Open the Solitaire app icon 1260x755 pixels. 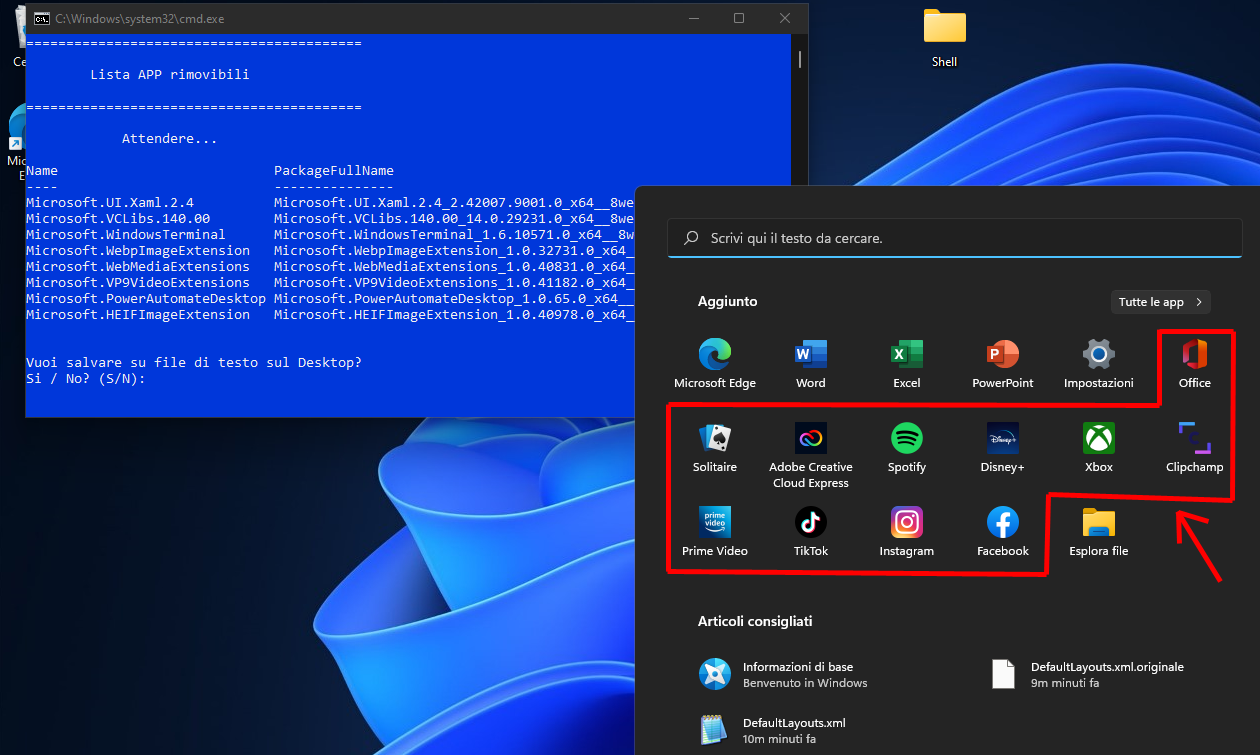[715, 448]
